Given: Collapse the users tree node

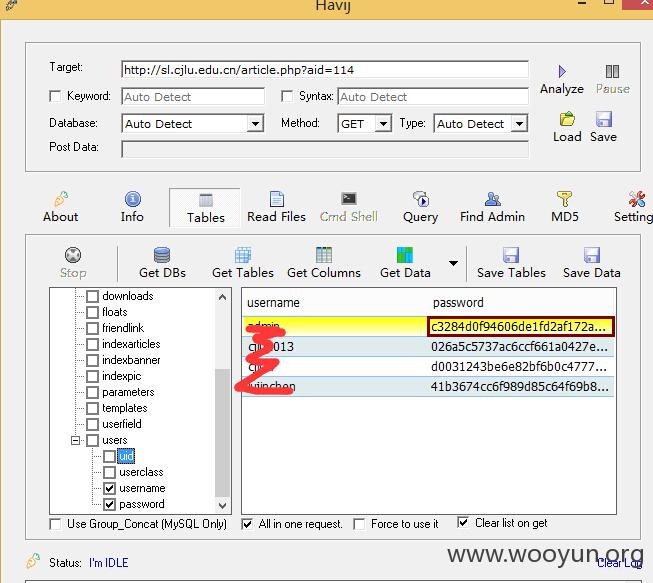Looking at the screenshot, I should pyautogui.click(x=75, y=440).
